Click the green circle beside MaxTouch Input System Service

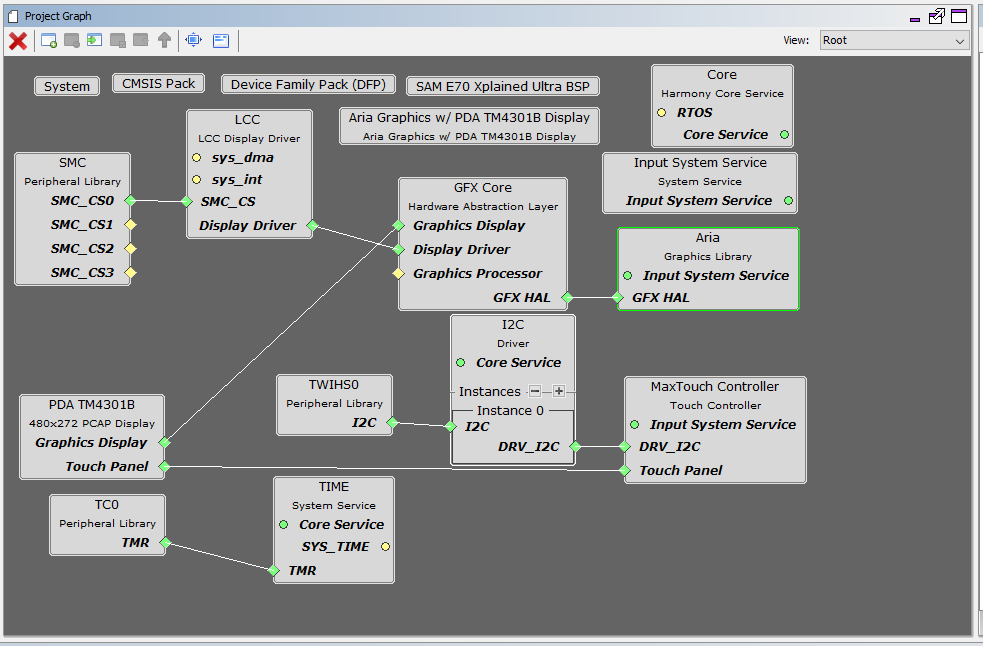[x=634, y=425]
